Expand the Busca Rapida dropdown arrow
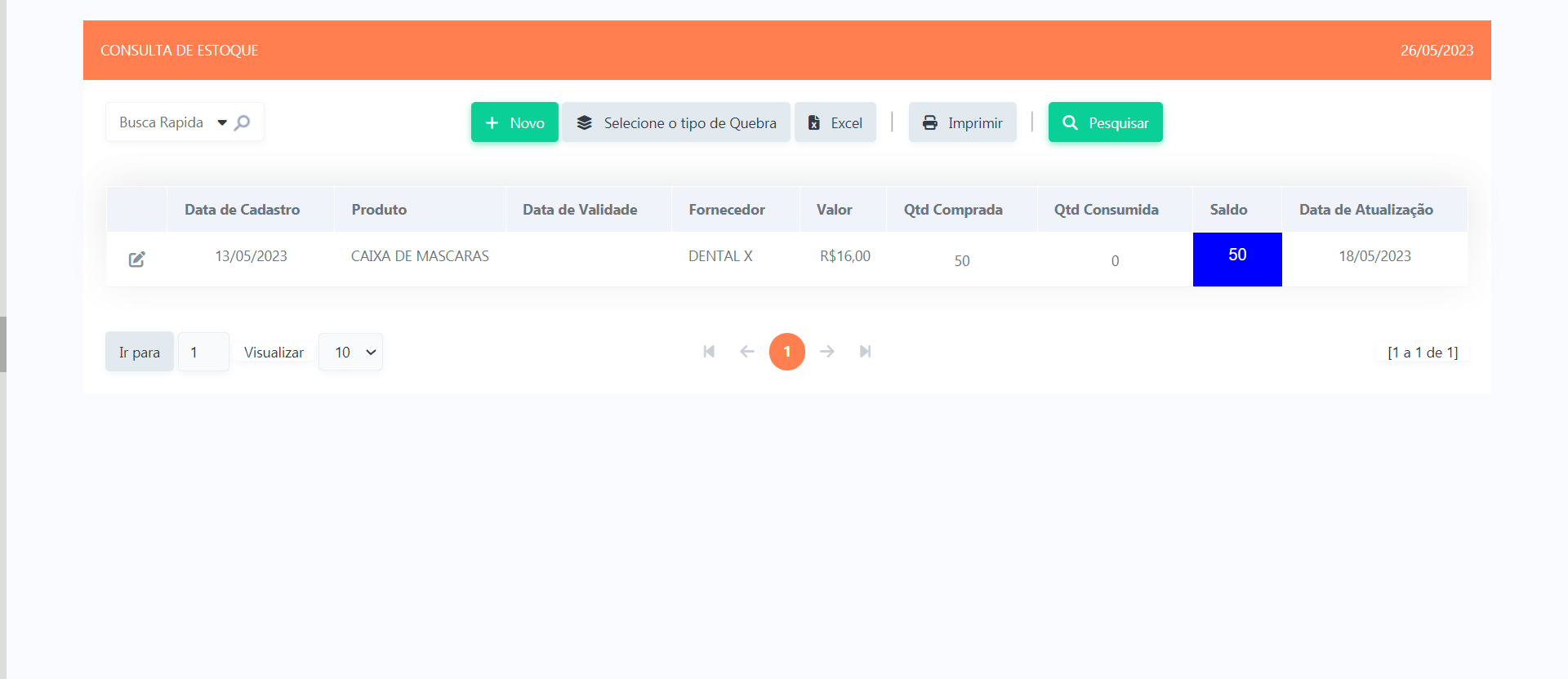The width and height of the screenshot is (1568, 679). (221, 122)
